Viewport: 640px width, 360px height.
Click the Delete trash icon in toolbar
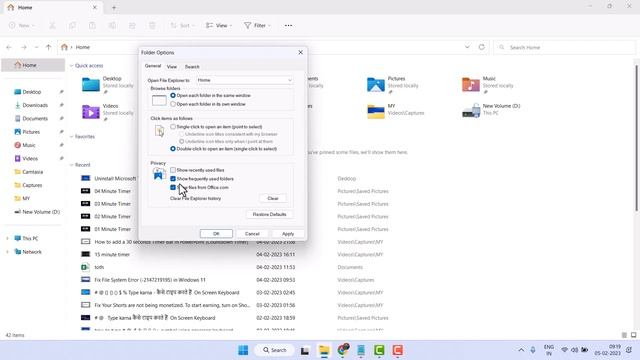click(x=152, y=25)
